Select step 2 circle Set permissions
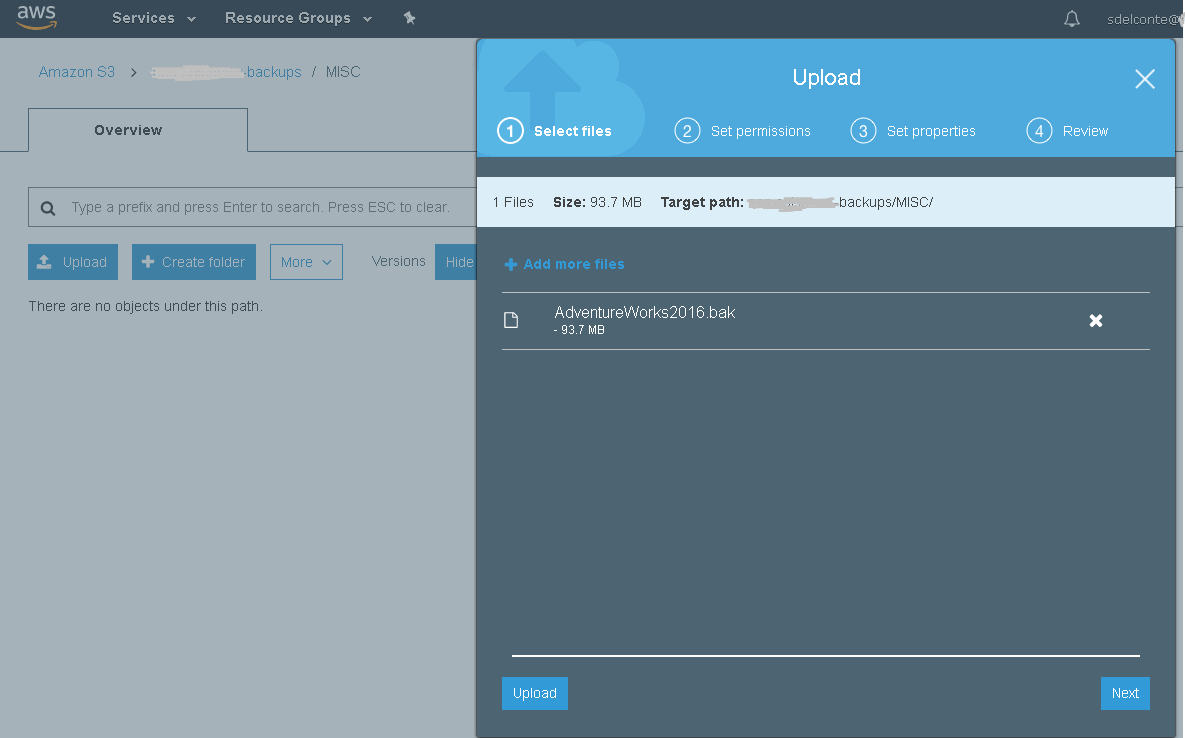Image resolution: width=1185 pixels, height=738 pixels. 687,131
